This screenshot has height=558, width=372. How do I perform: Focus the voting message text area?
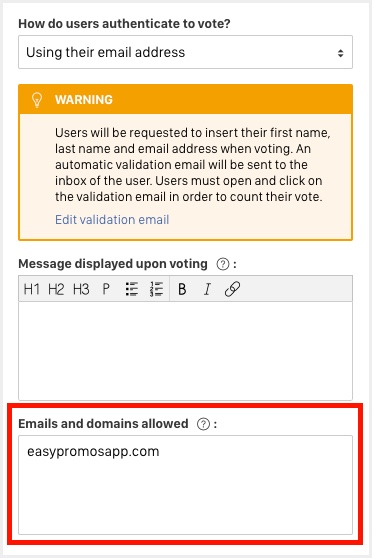pos(185,351)
